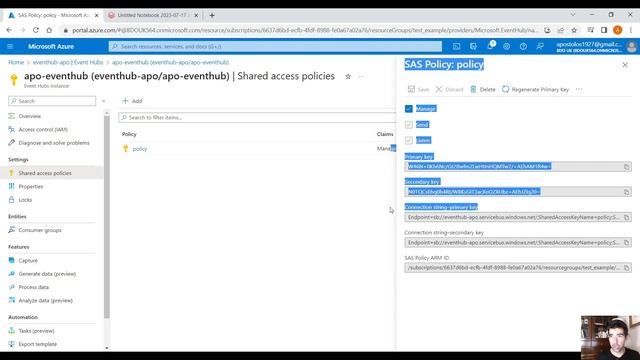Open the notifications bell

pos(490,47)
